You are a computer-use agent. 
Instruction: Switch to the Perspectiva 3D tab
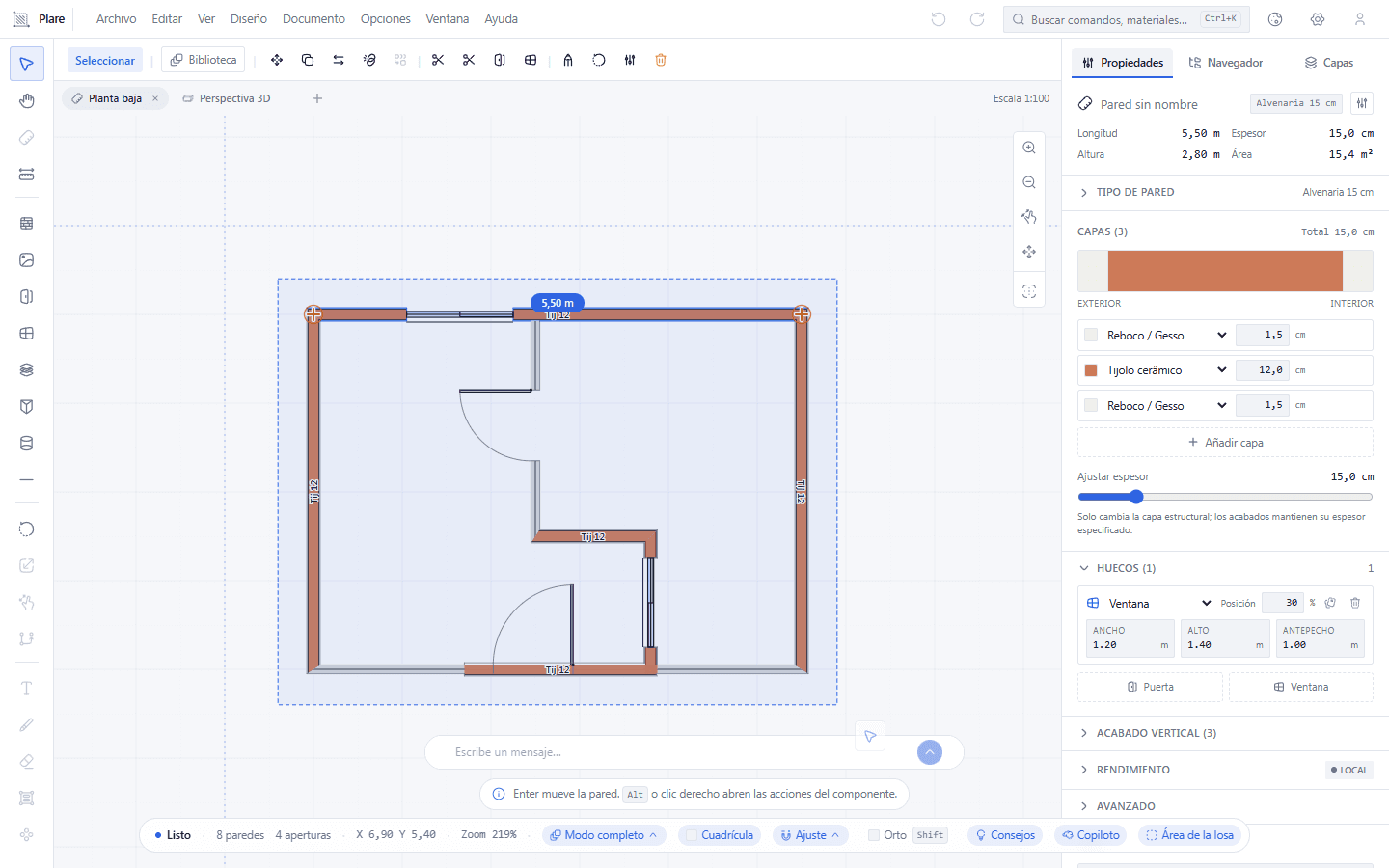(x=227, y=98)
